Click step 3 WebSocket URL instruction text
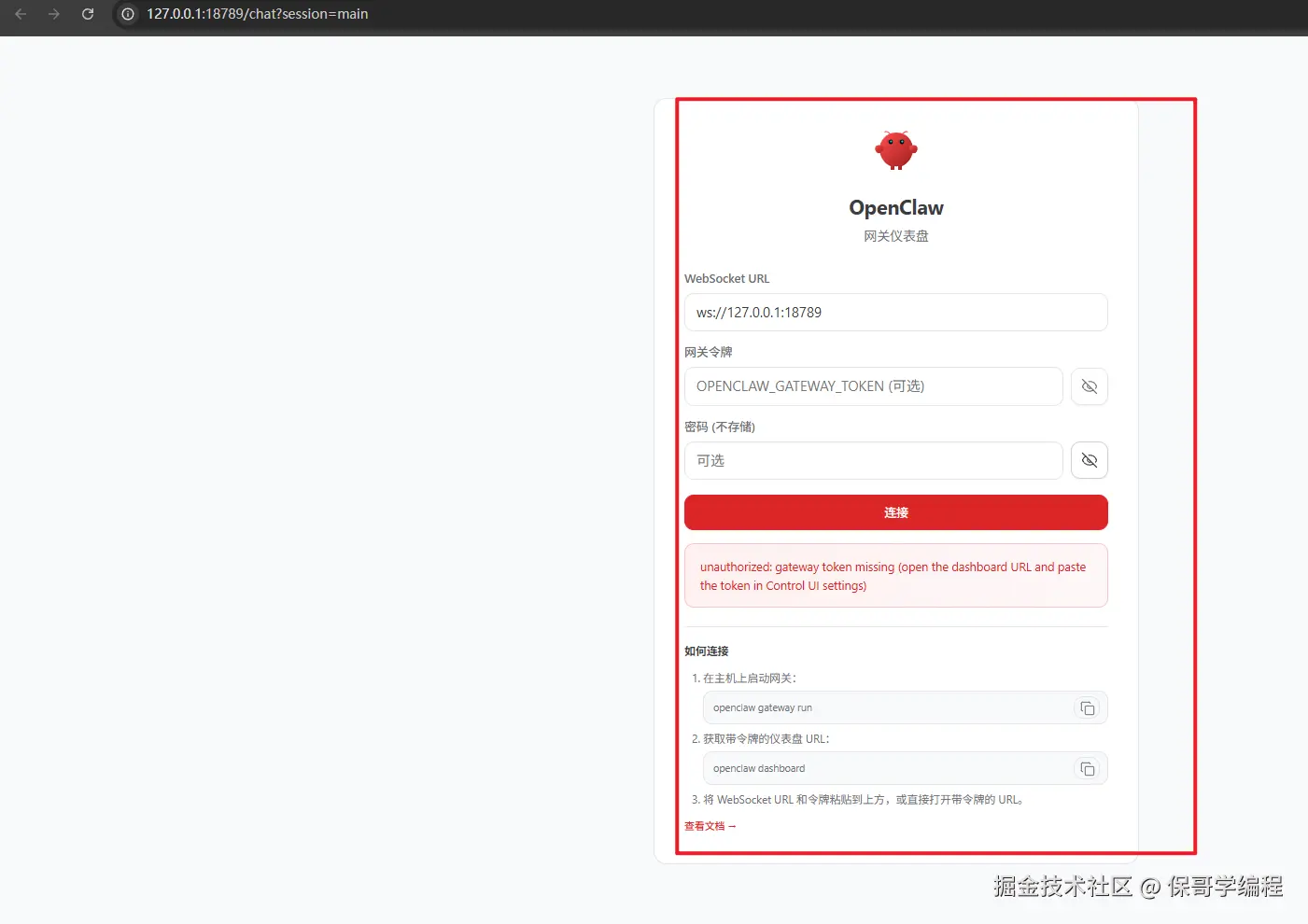The width and height of the screenshot is (1308, 924). click(859, 800)
